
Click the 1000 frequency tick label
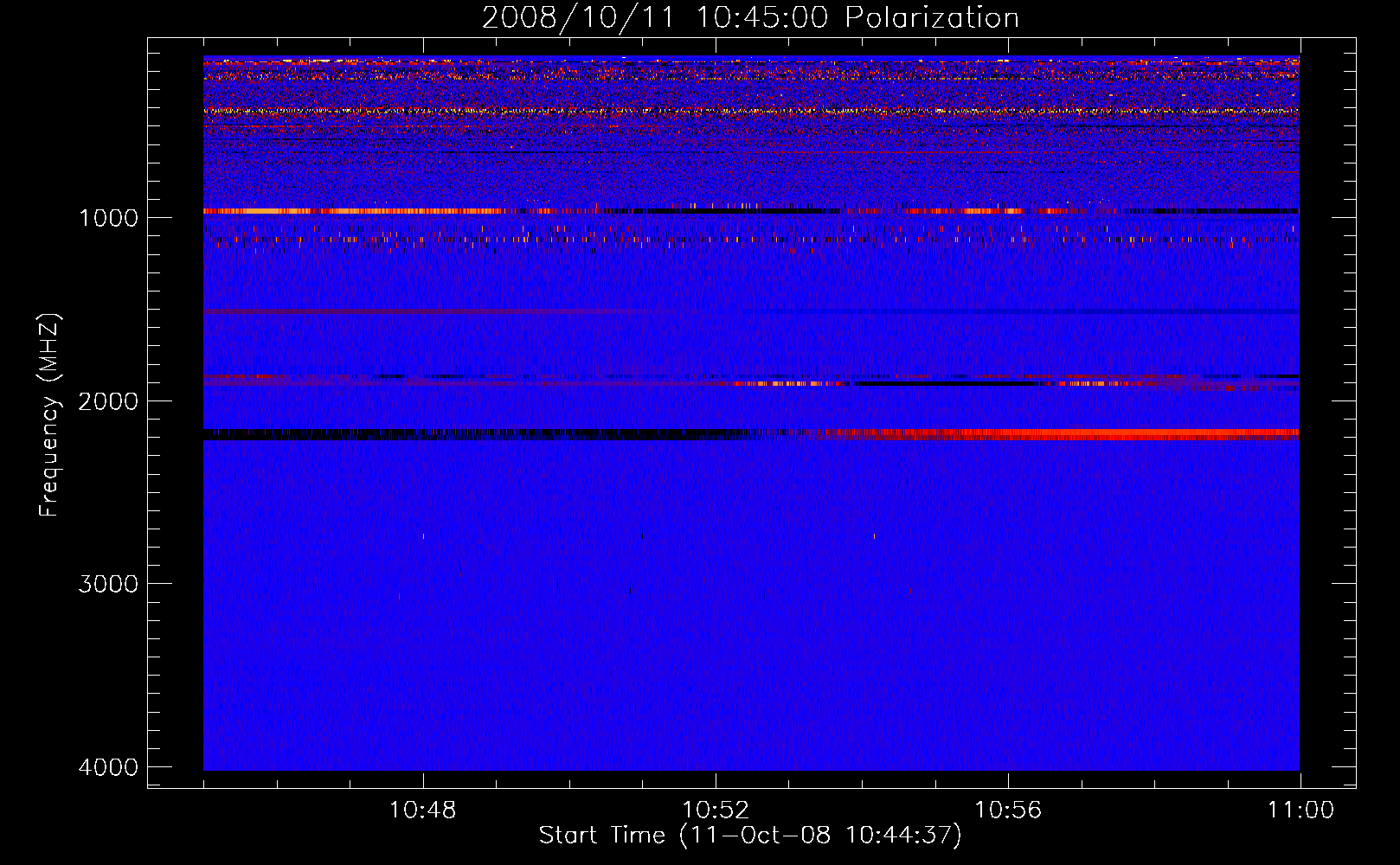tap(108, 218)
